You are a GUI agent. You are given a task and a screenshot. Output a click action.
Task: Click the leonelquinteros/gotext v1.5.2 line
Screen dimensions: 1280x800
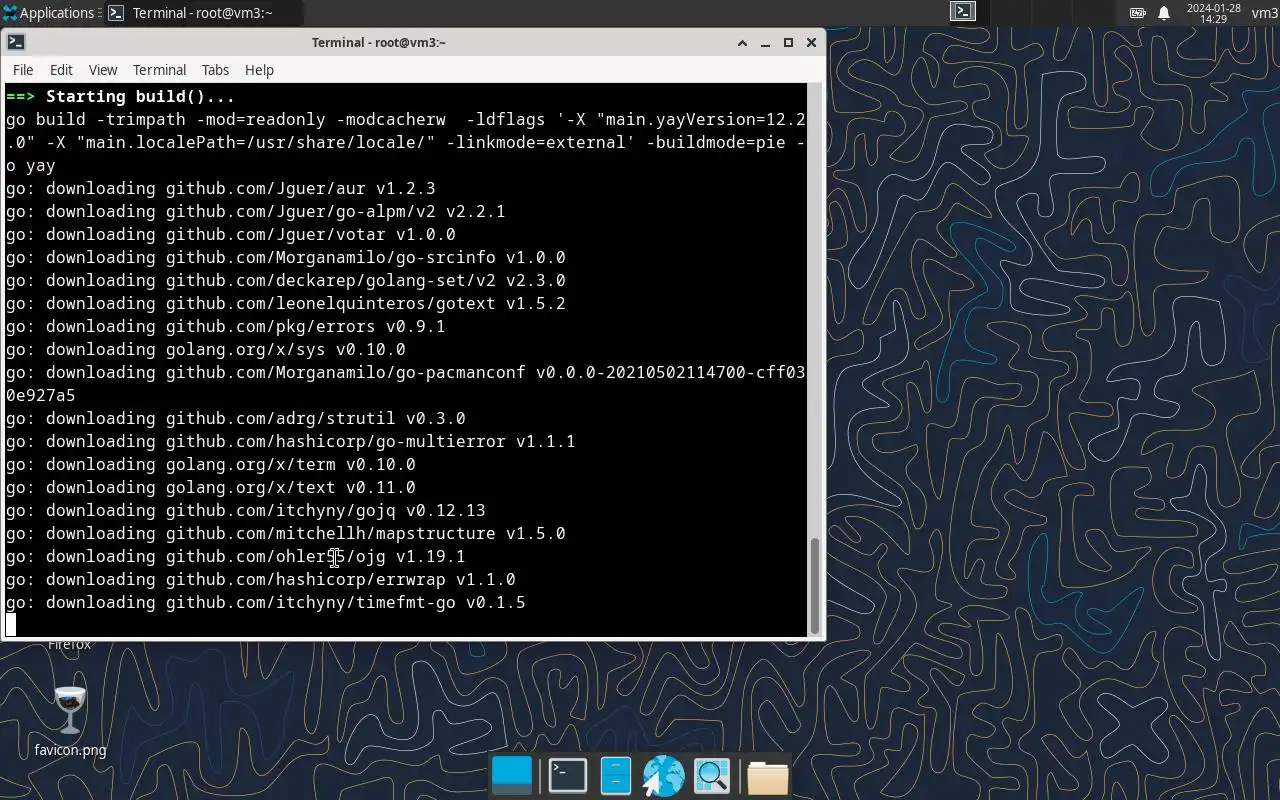tap(285, 303)
